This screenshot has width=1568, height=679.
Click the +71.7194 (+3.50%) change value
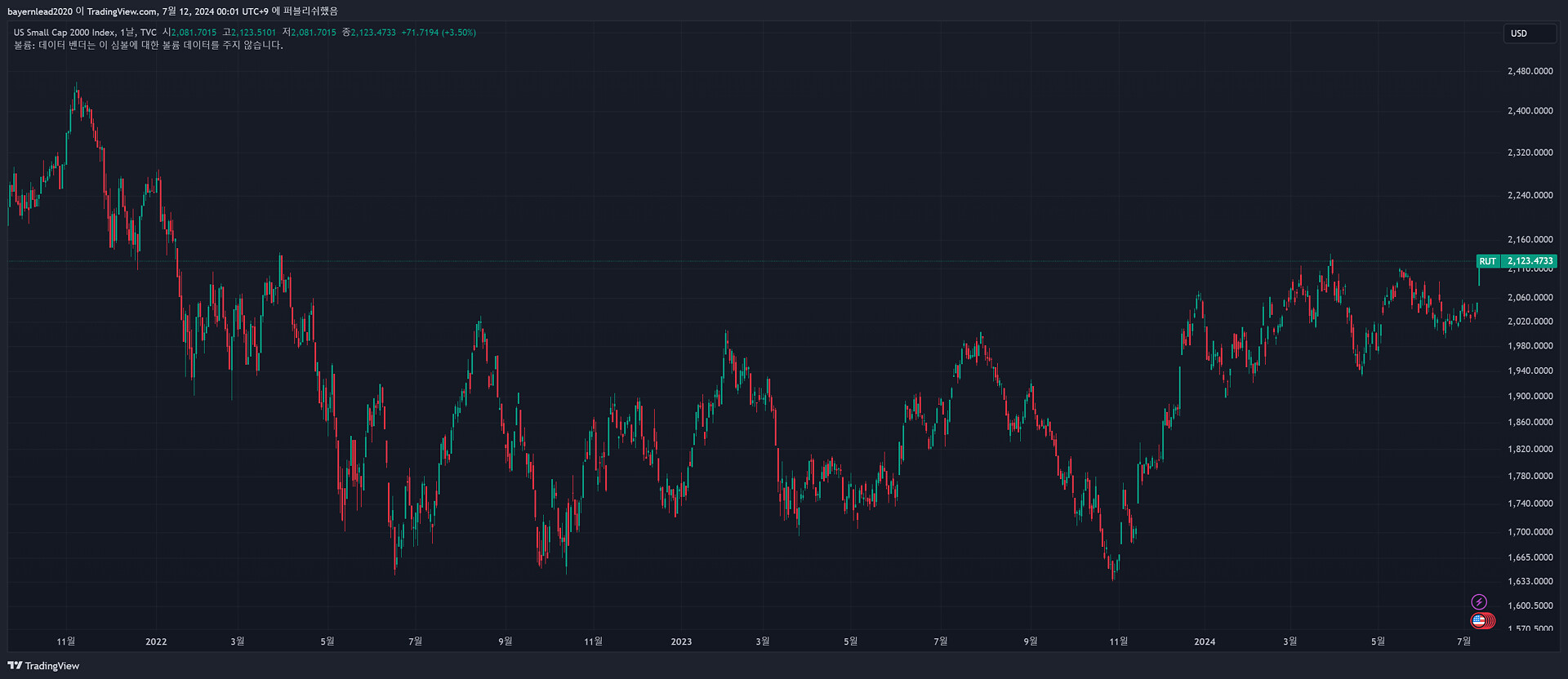coord(439,33)
